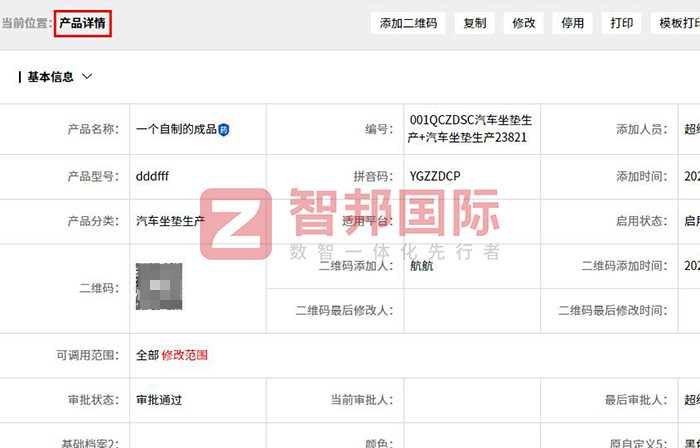Click the 二维码最后修改人 label
The height and width of the screenshot is (448, 700).
[344, 311]
